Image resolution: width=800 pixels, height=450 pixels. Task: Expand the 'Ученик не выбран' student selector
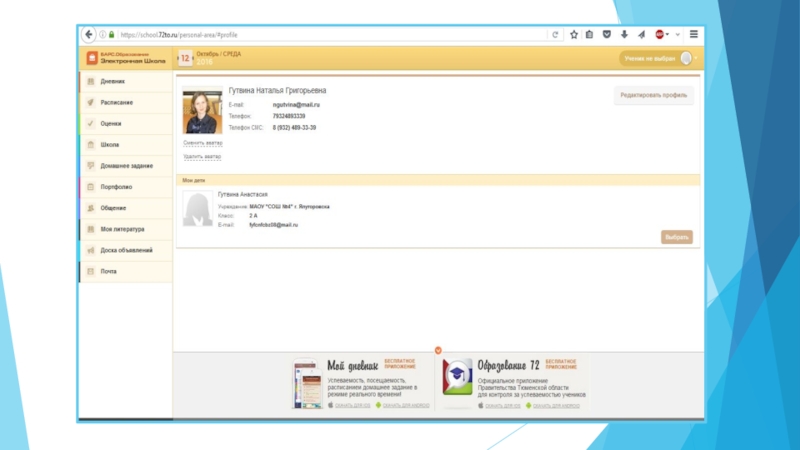point(657,59)
